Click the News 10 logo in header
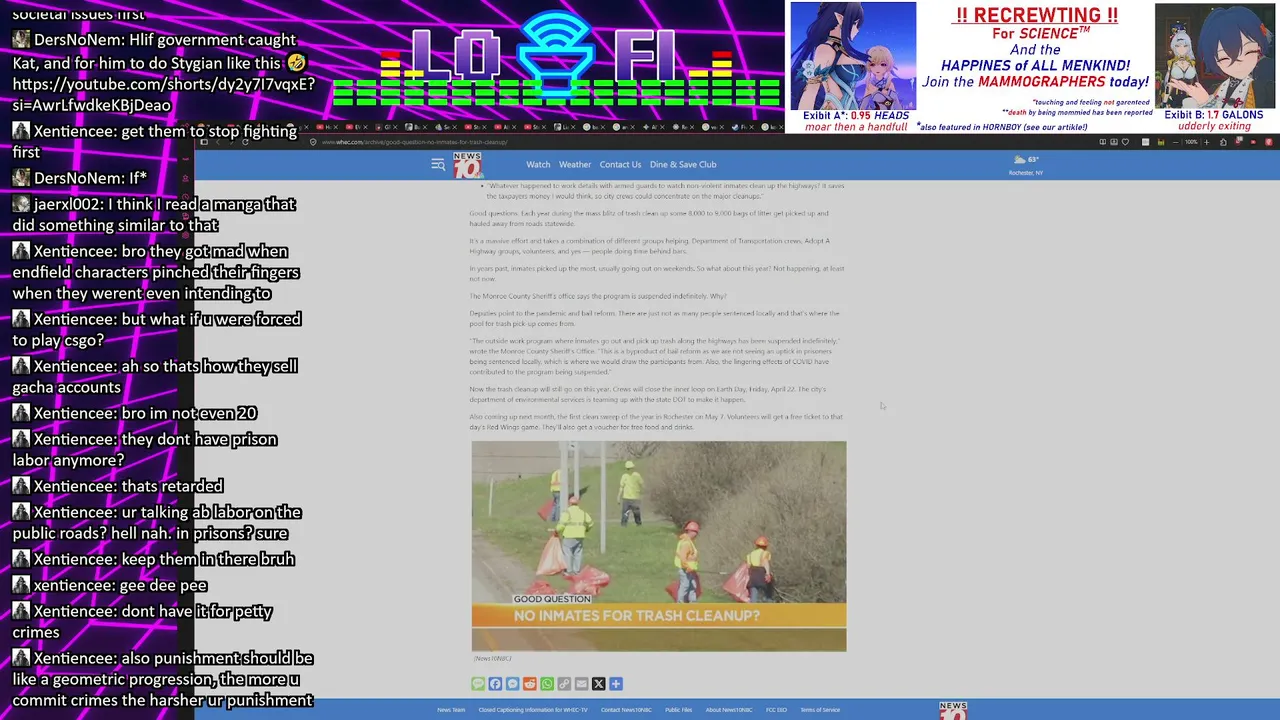The height and width of the screenshot is (720, 1280). [468, 165]
